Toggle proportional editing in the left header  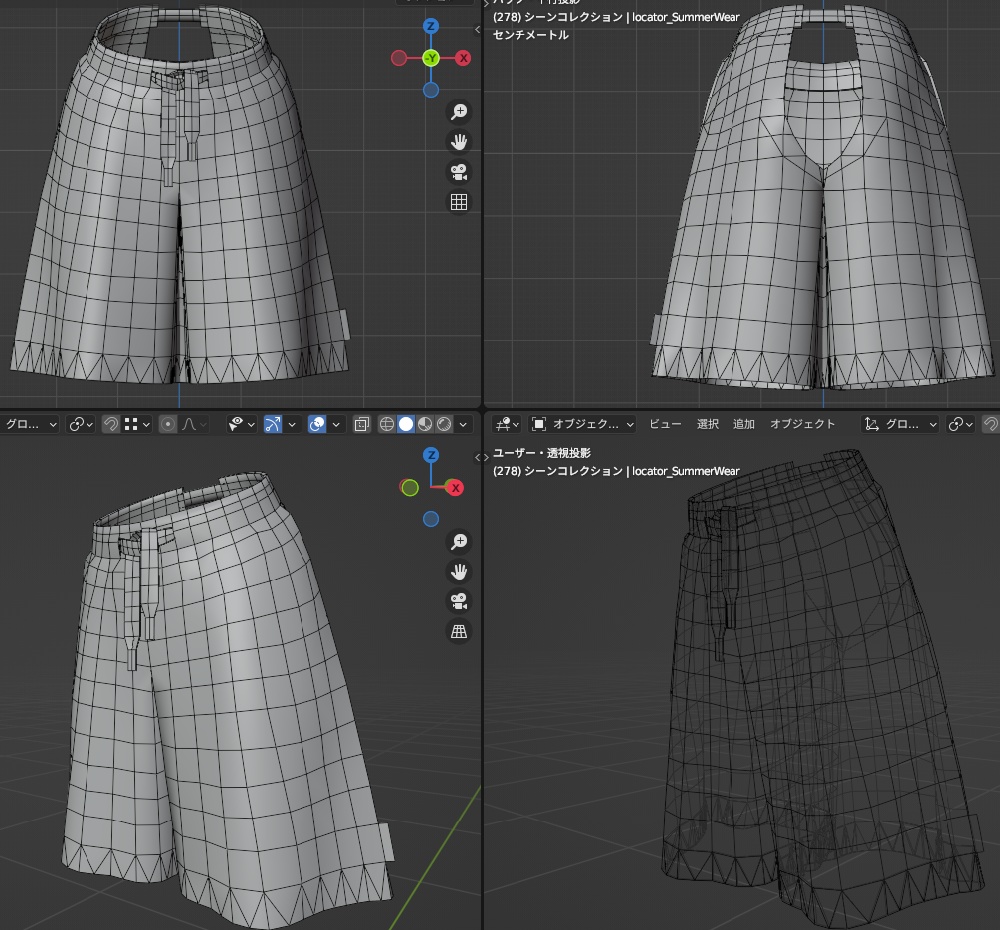[168, 424]
